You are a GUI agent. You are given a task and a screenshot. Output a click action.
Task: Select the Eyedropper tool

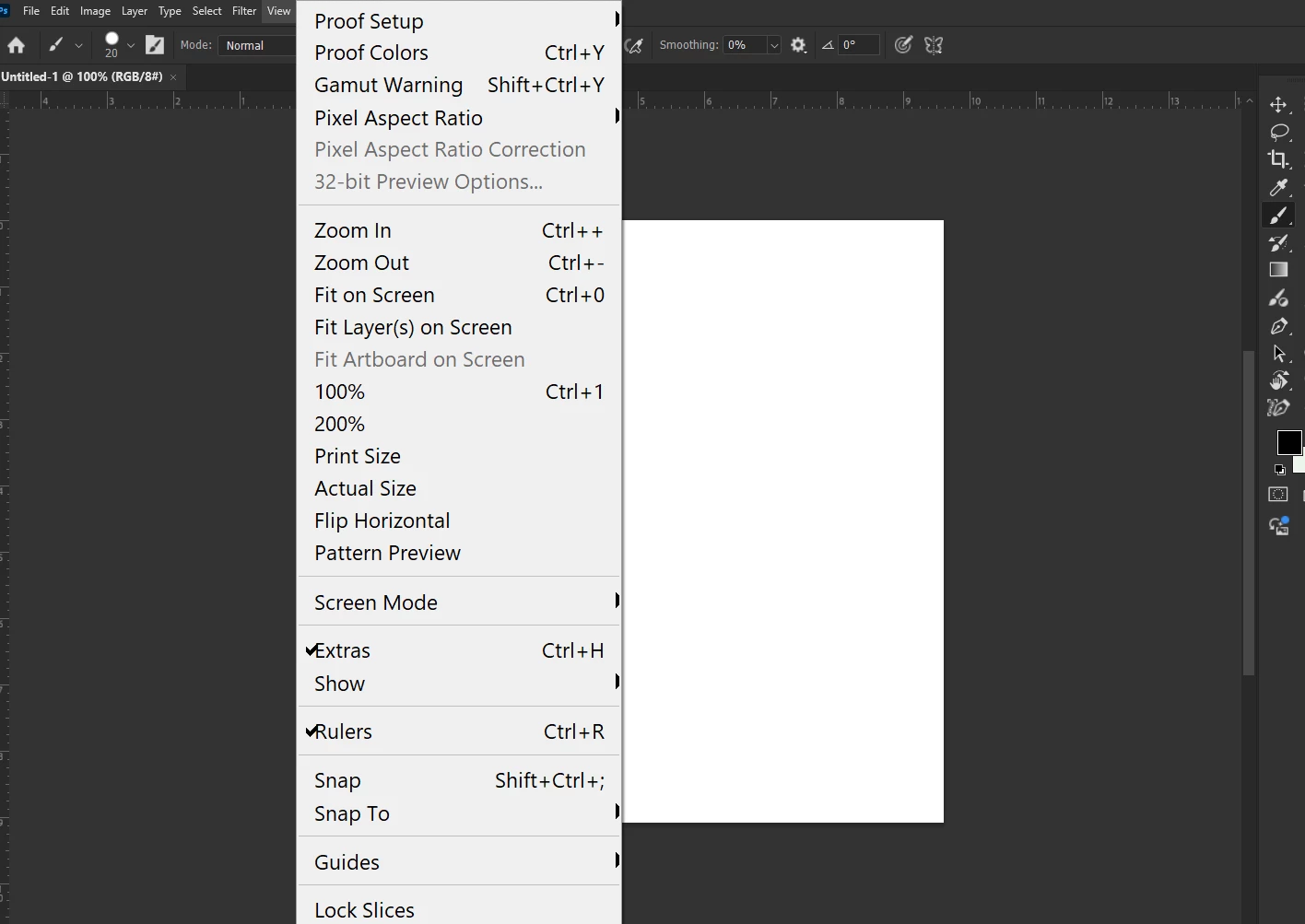click(1279, 187)
